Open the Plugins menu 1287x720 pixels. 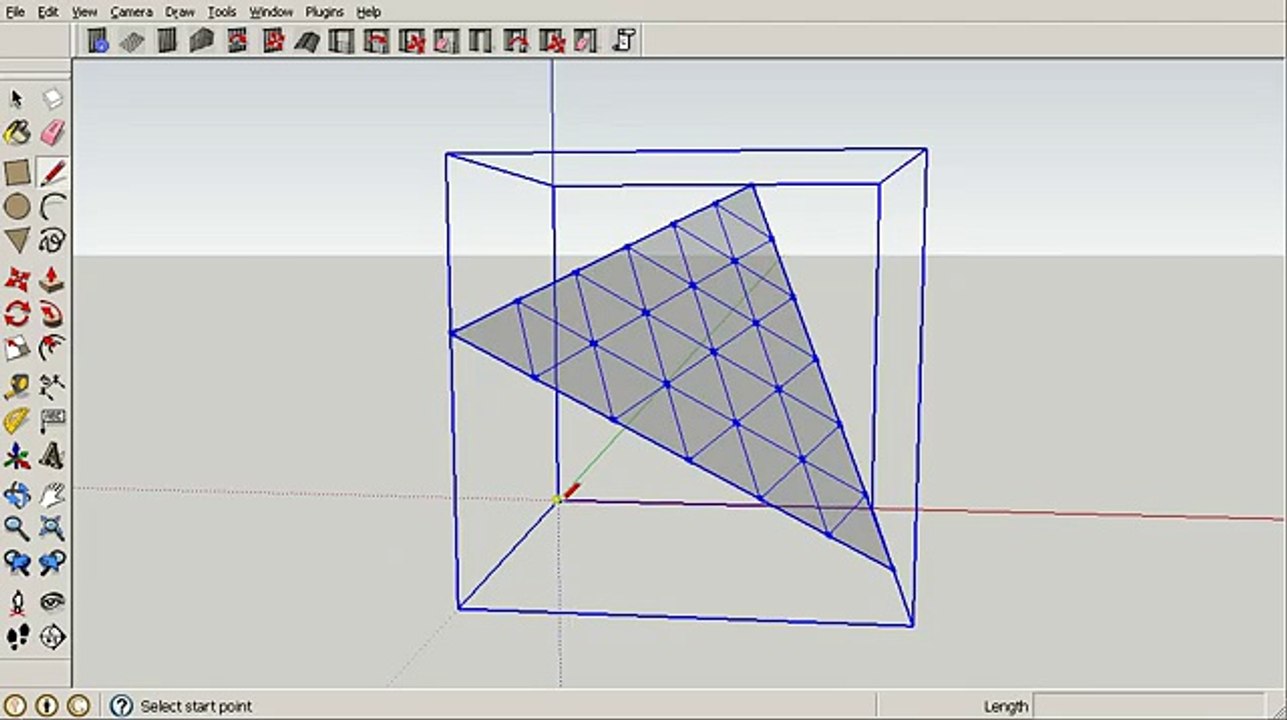tap(324, 12)
